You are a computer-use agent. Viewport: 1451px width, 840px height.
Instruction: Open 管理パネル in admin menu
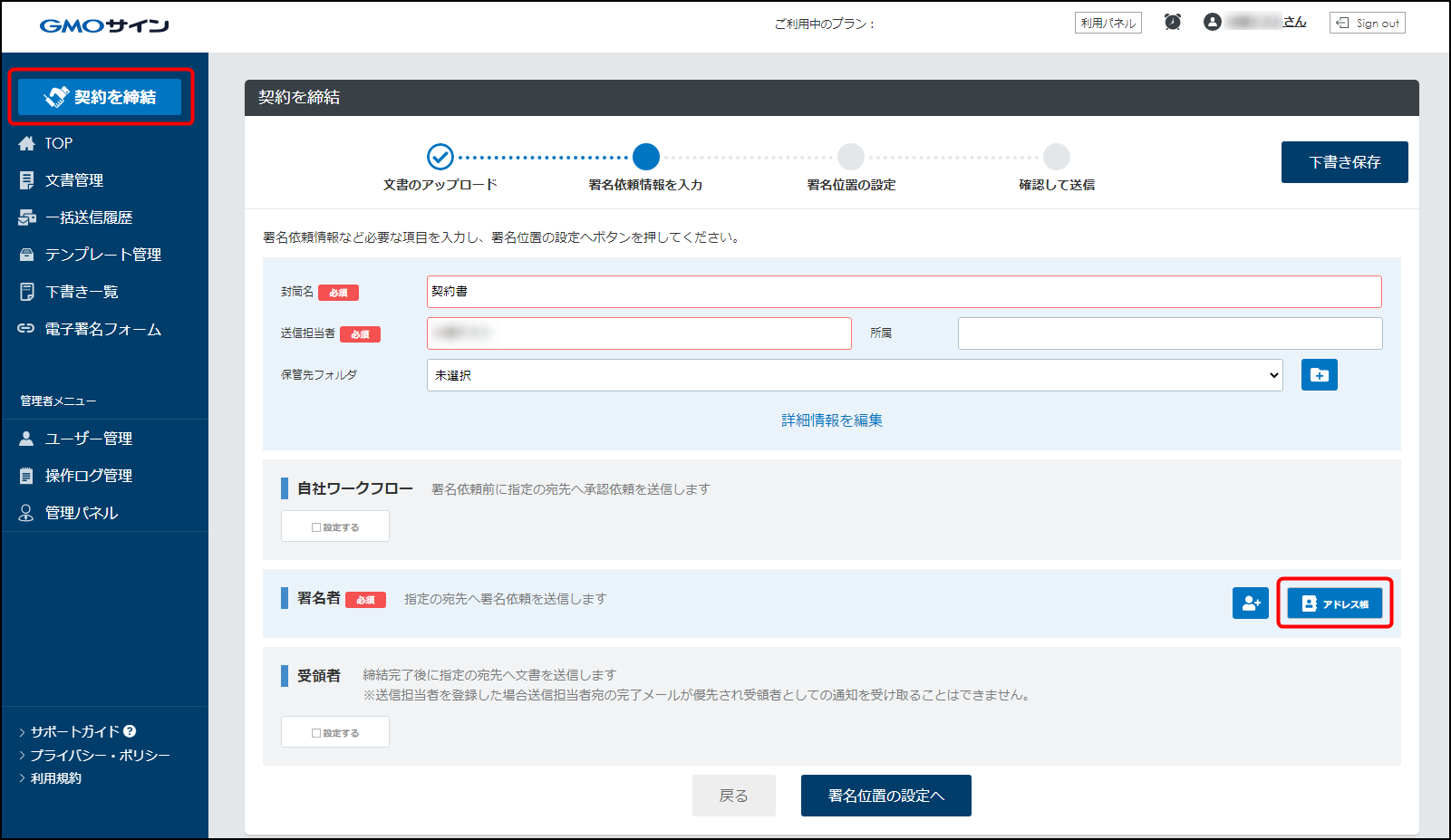pos(82,513)
